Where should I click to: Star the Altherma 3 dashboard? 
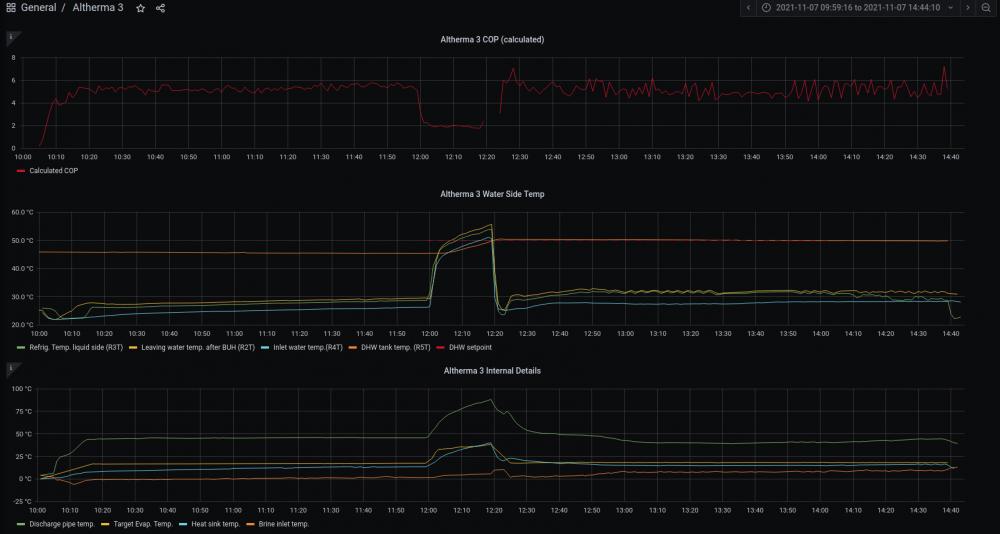click(140, 8)
